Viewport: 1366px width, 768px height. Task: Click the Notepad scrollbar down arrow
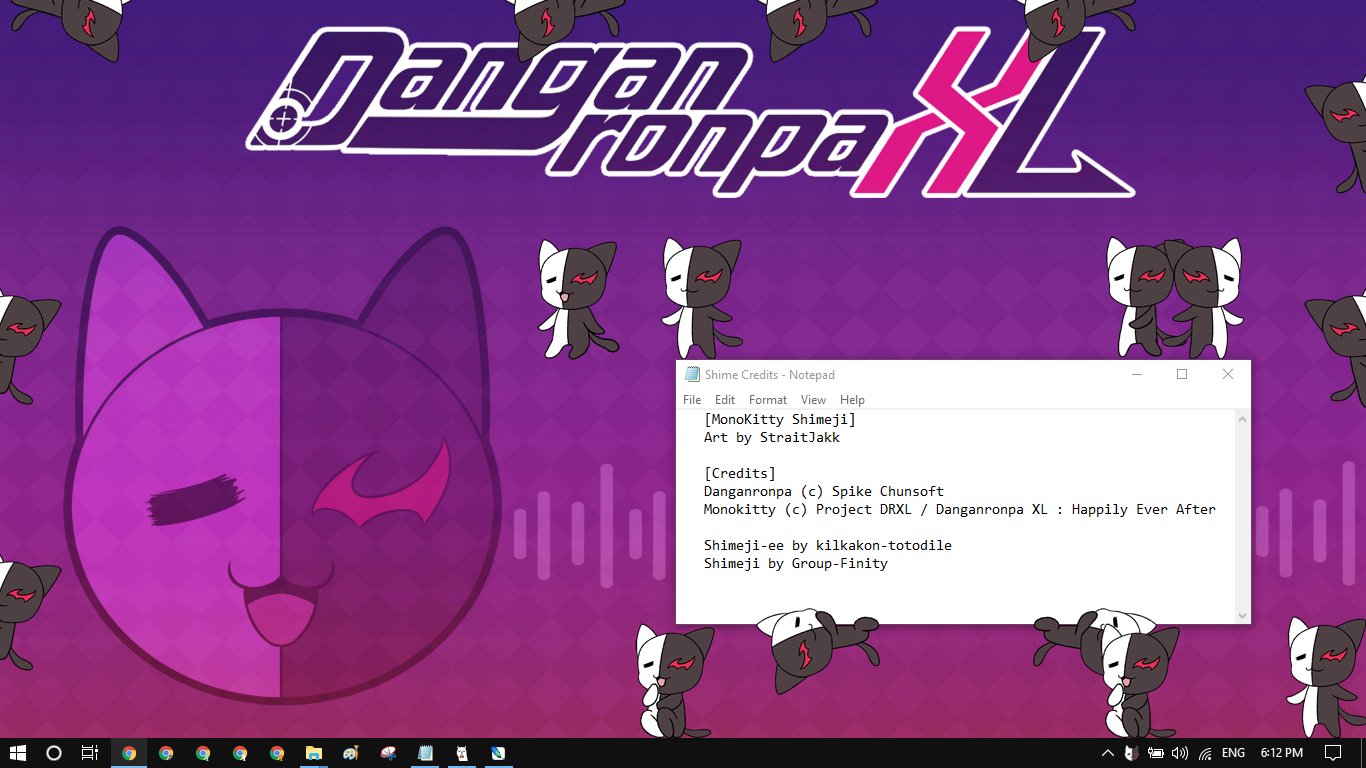[x=1242, y=616]
